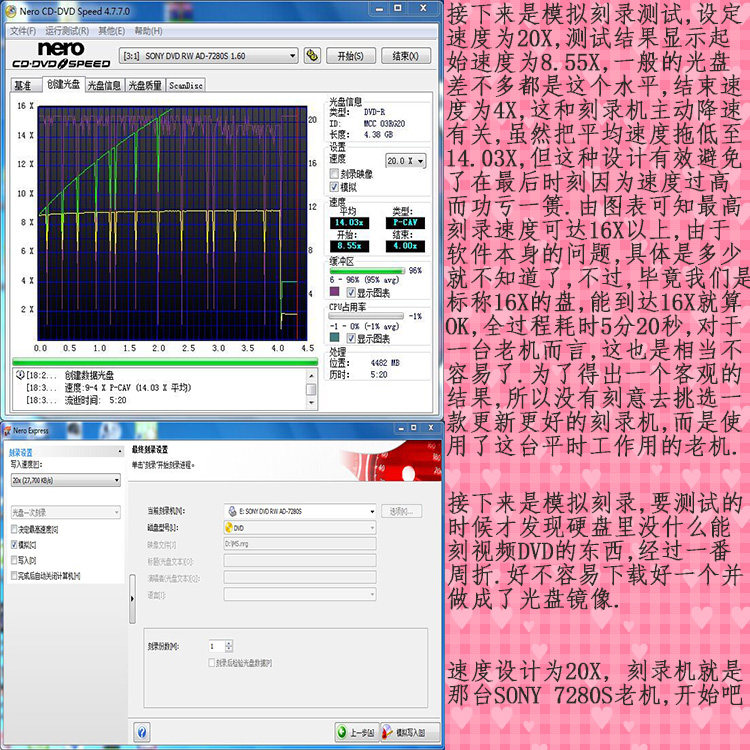The height and width of the screenshot is (750, 750).
Task: Click the clock icon in the log list
Action: 20,375
